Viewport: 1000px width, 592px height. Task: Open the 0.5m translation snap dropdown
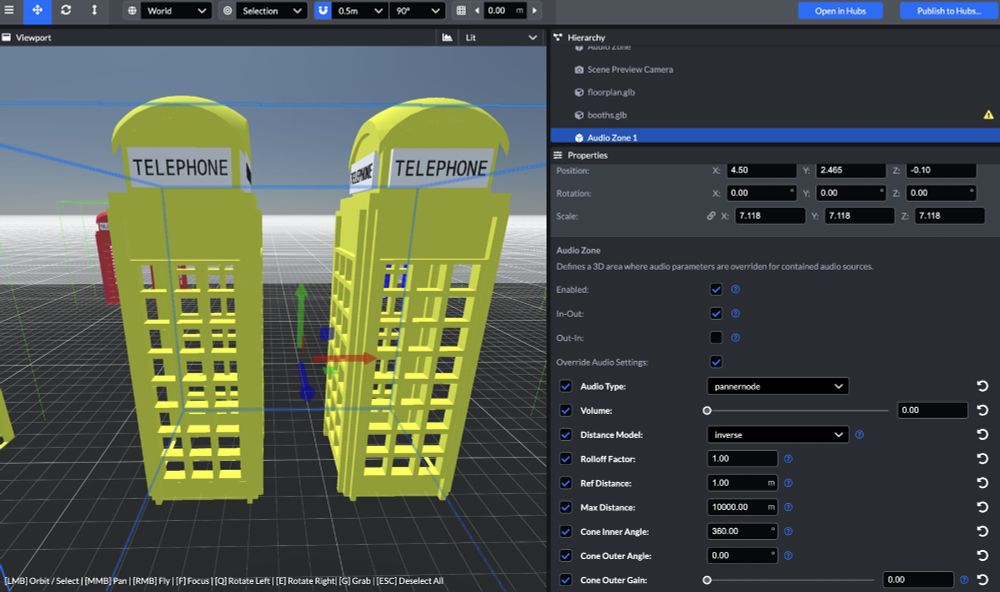point(360,11)
